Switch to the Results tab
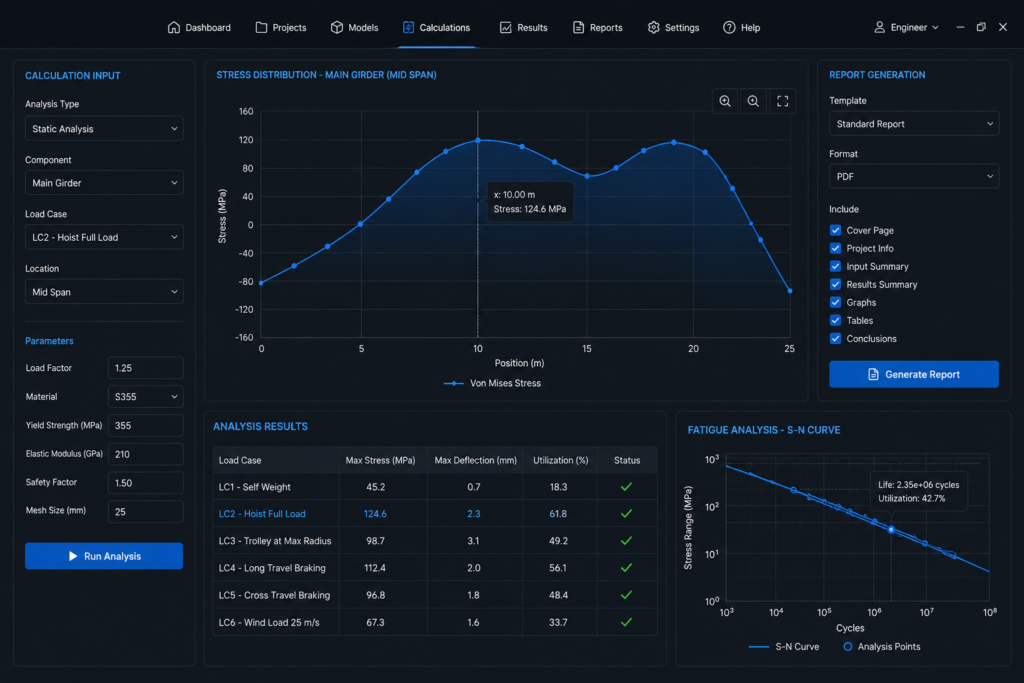Image resolution: width=1024 pixels, height=683 pixels. pyautogui.click(x=524, y=27)
